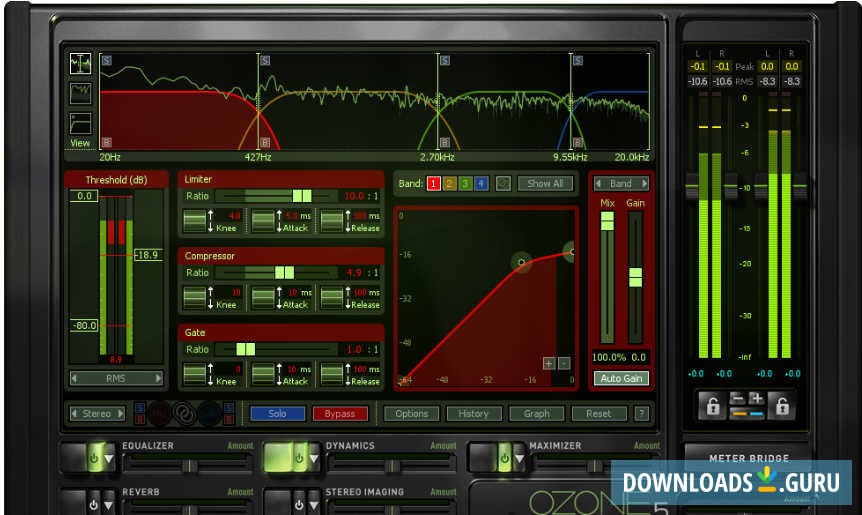This screenshot has height=515, width=862.
Task: Open the Dynamics preset dropdown arrow
Action: tap(314, 458)
